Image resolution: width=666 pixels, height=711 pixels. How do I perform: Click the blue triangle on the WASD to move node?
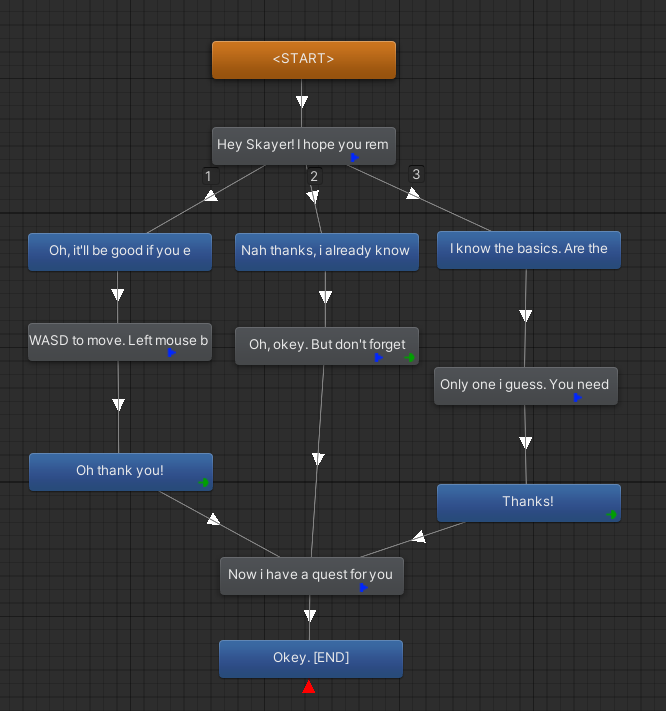171,353
